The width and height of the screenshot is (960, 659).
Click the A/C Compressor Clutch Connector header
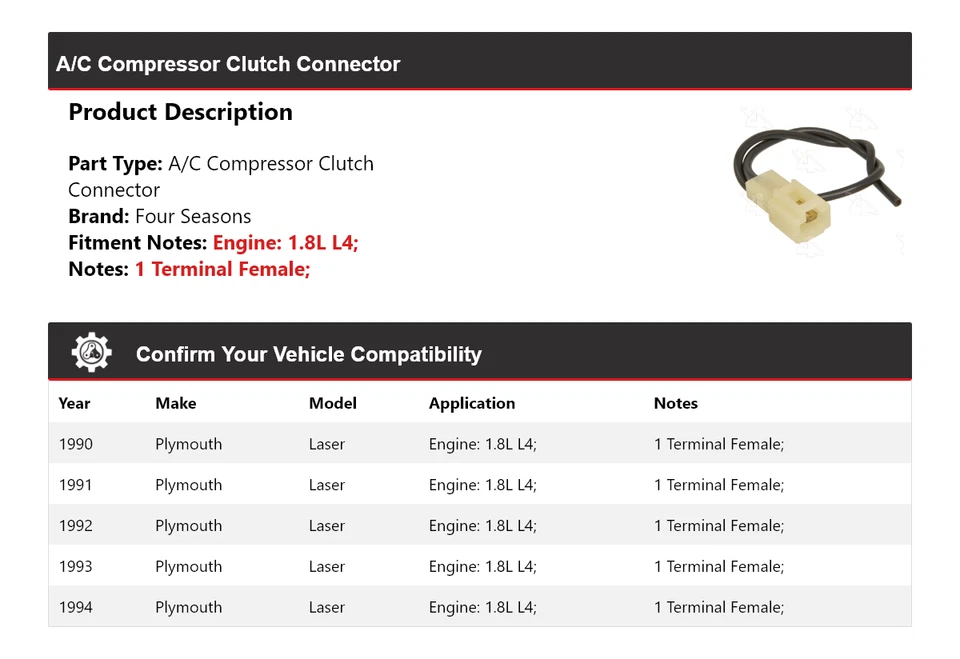pos(228,64)
